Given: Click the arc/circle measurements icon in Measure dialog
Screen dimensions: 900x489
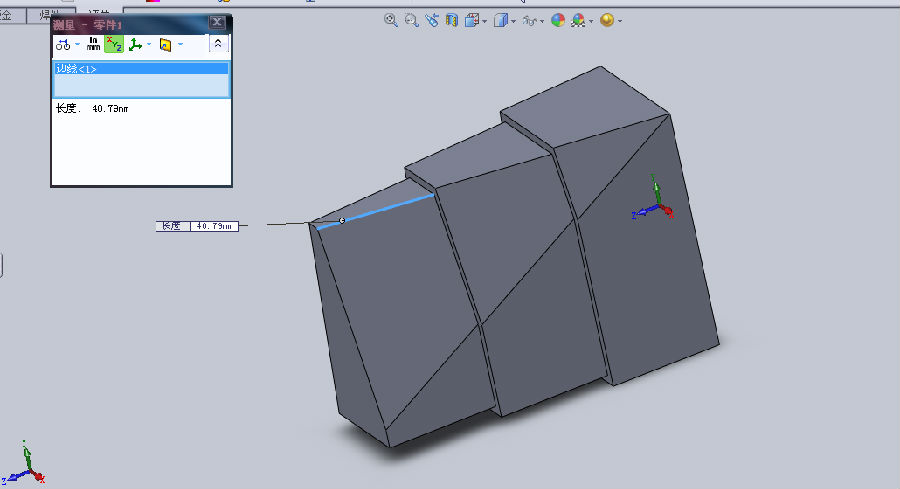Looking at the screenshot, I should click(x=62, y=44).
